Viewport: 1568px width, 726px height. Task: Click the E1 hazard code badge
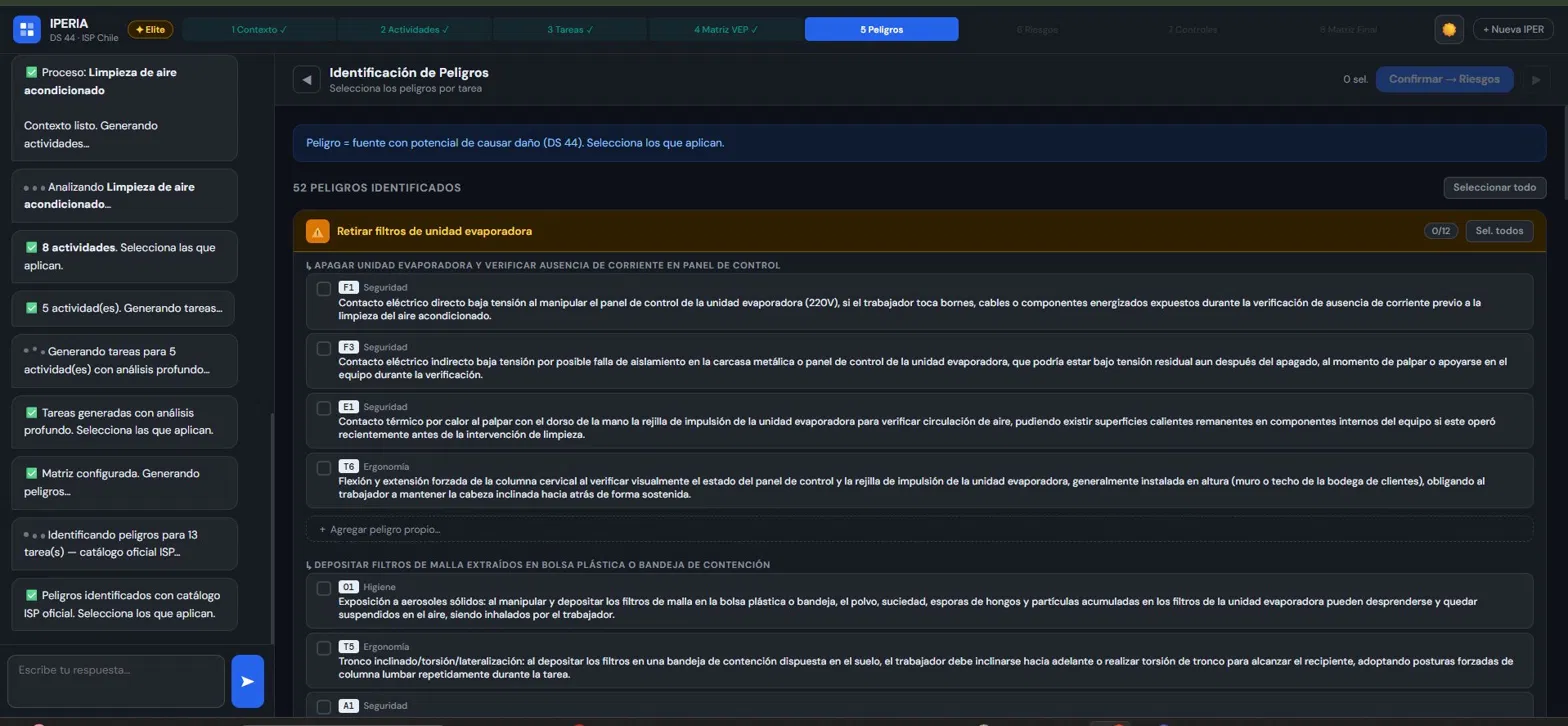(349, 407)
